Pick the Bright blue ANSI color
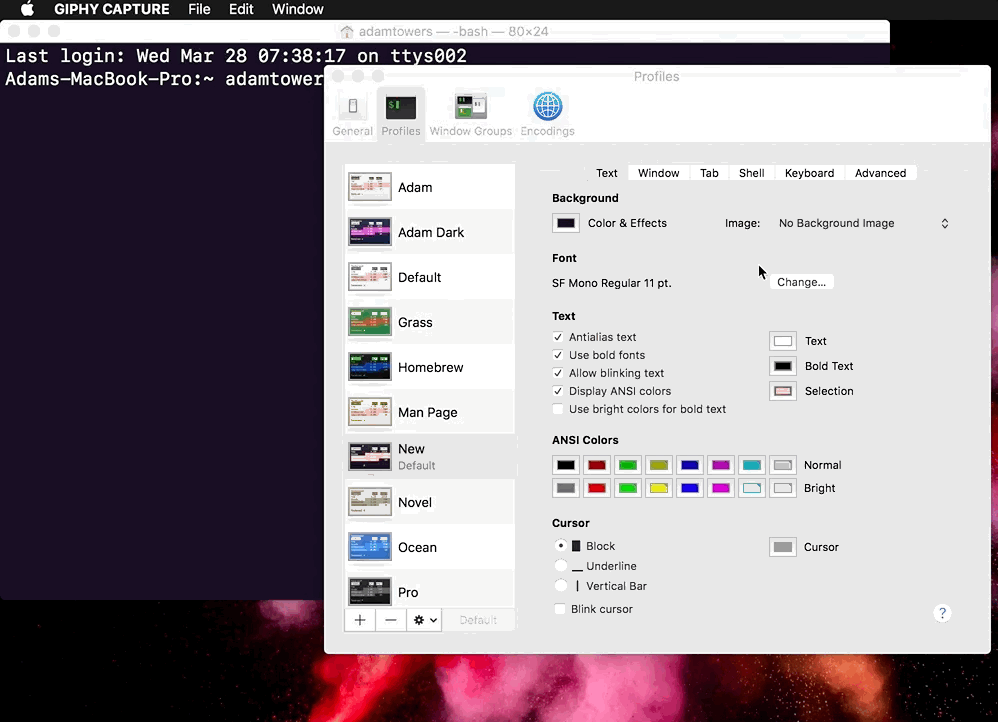Viewport: 998px width, 722px height. tap(690, 488)
